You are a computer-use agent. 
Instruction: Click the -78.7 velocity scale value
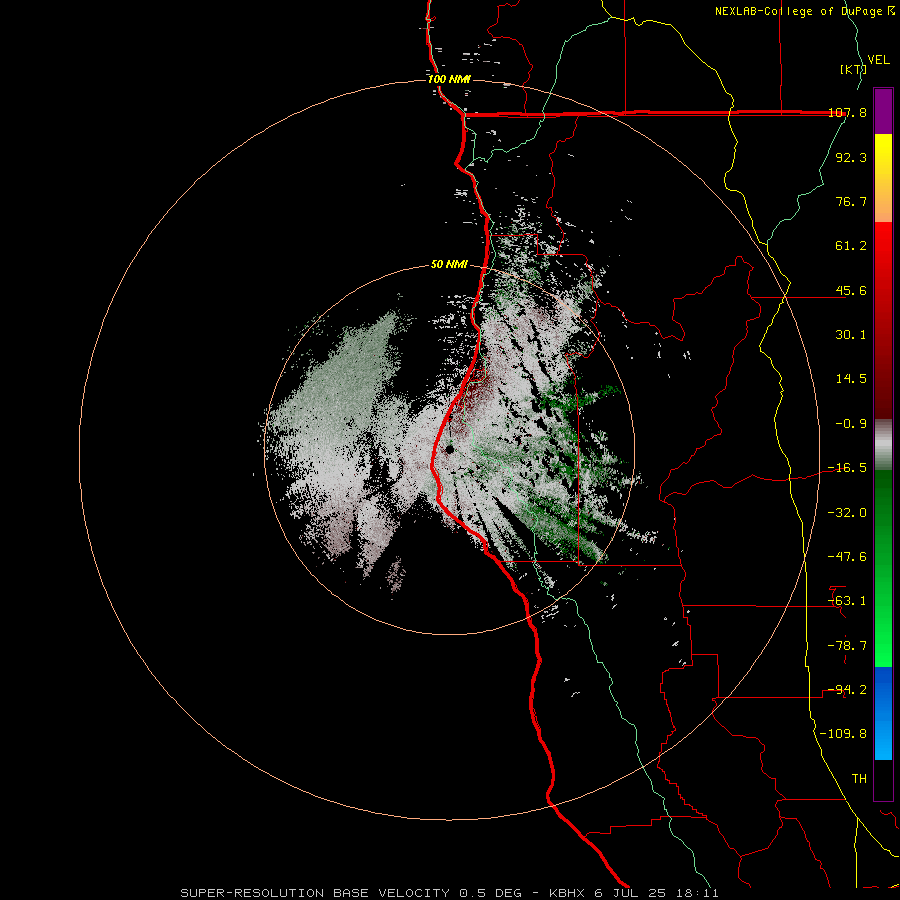tap(847, 646)
